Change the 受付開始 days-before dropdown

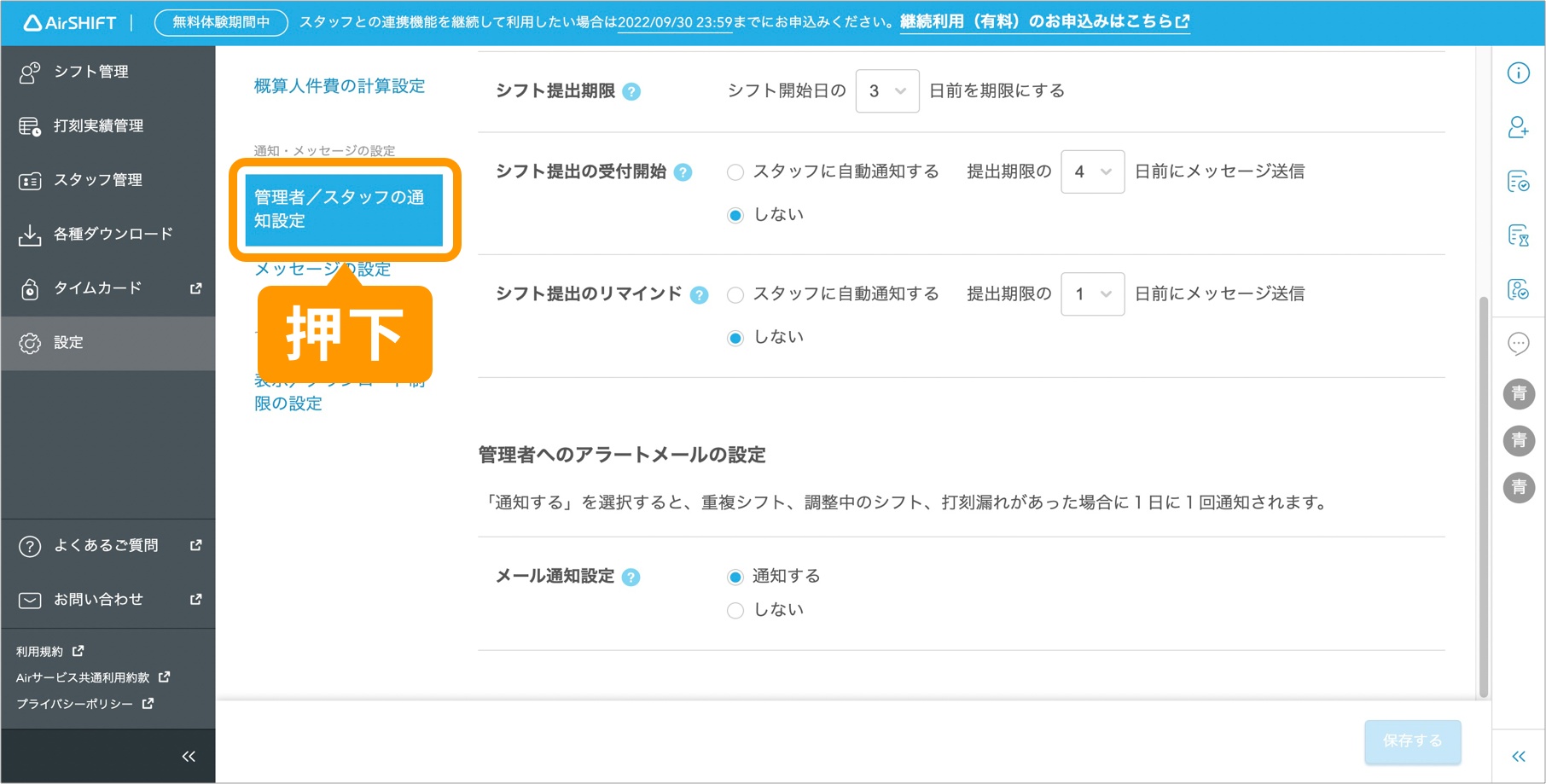coord(1092,171)
